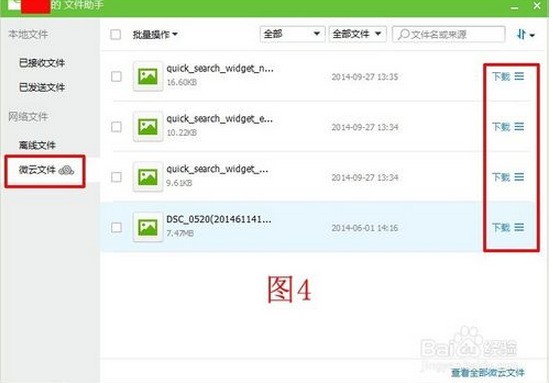Tick the select-all checkbox
553x383 pixels.
pyautogui.click(x=115, y=35)
